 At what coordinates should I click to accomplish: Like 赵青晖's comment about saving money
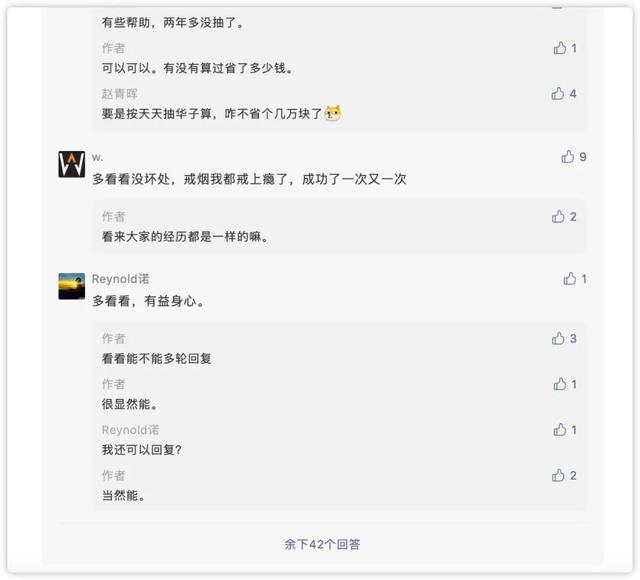tap(558, 94)
